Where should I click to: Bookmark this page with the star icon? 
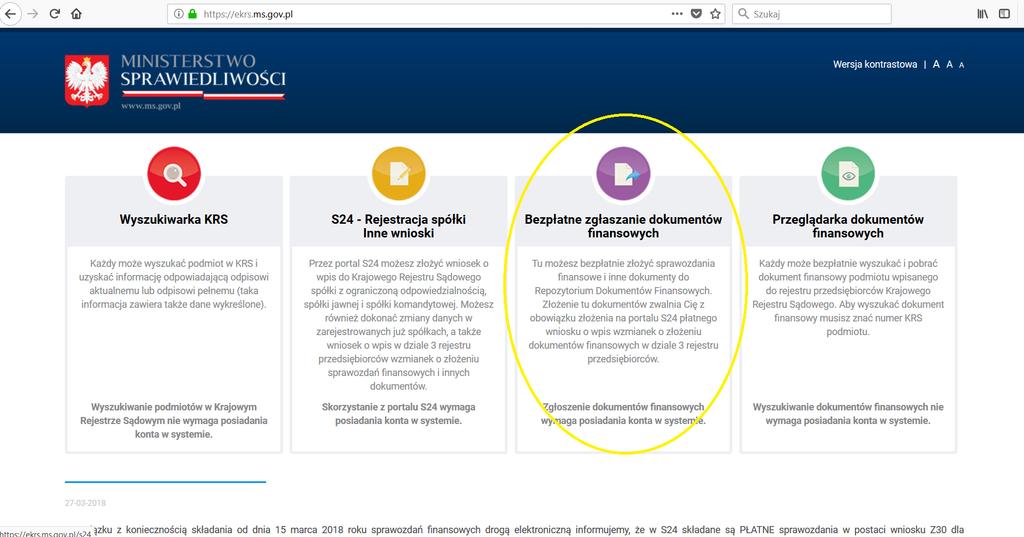(715, 14)
